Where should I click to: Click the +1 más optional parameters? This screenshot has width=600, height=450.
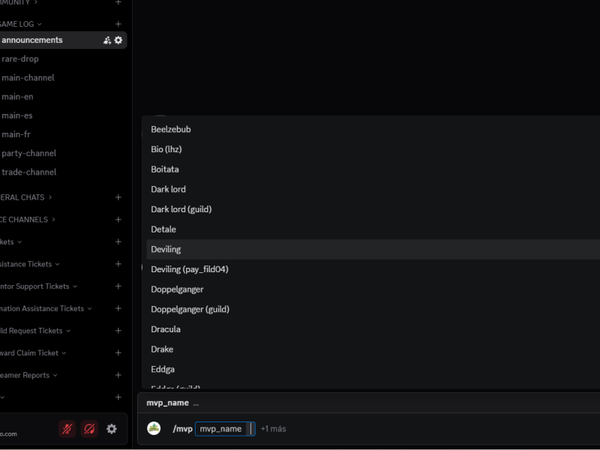tap(273, 429)
